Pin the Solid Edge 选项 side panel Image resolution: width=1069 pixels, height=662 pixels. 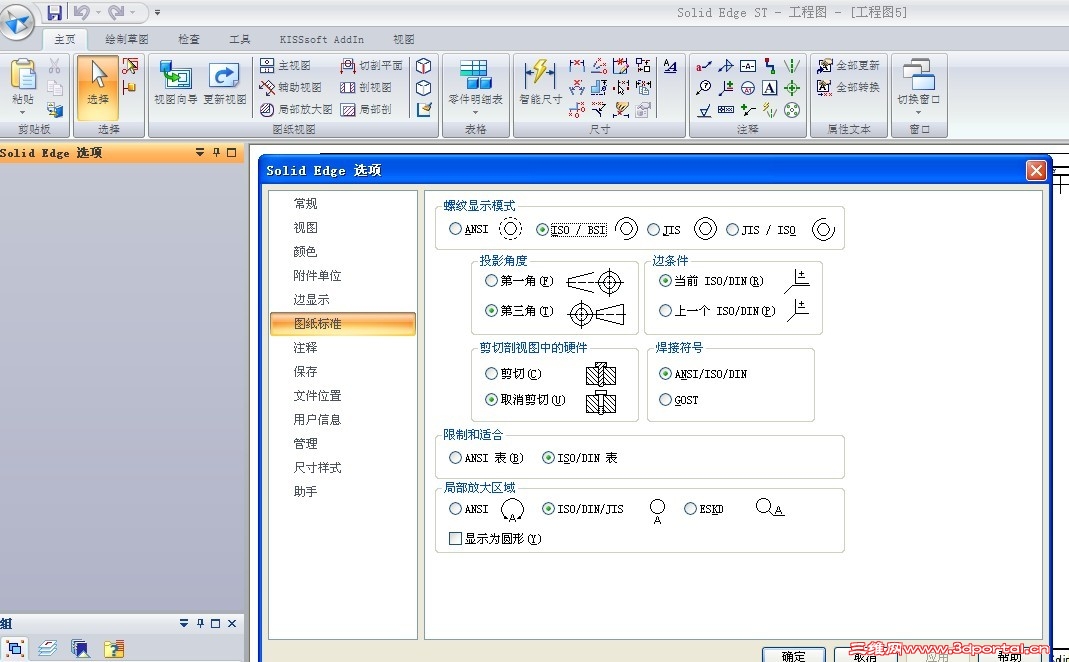pyautogui.click(x=216, y=153)
